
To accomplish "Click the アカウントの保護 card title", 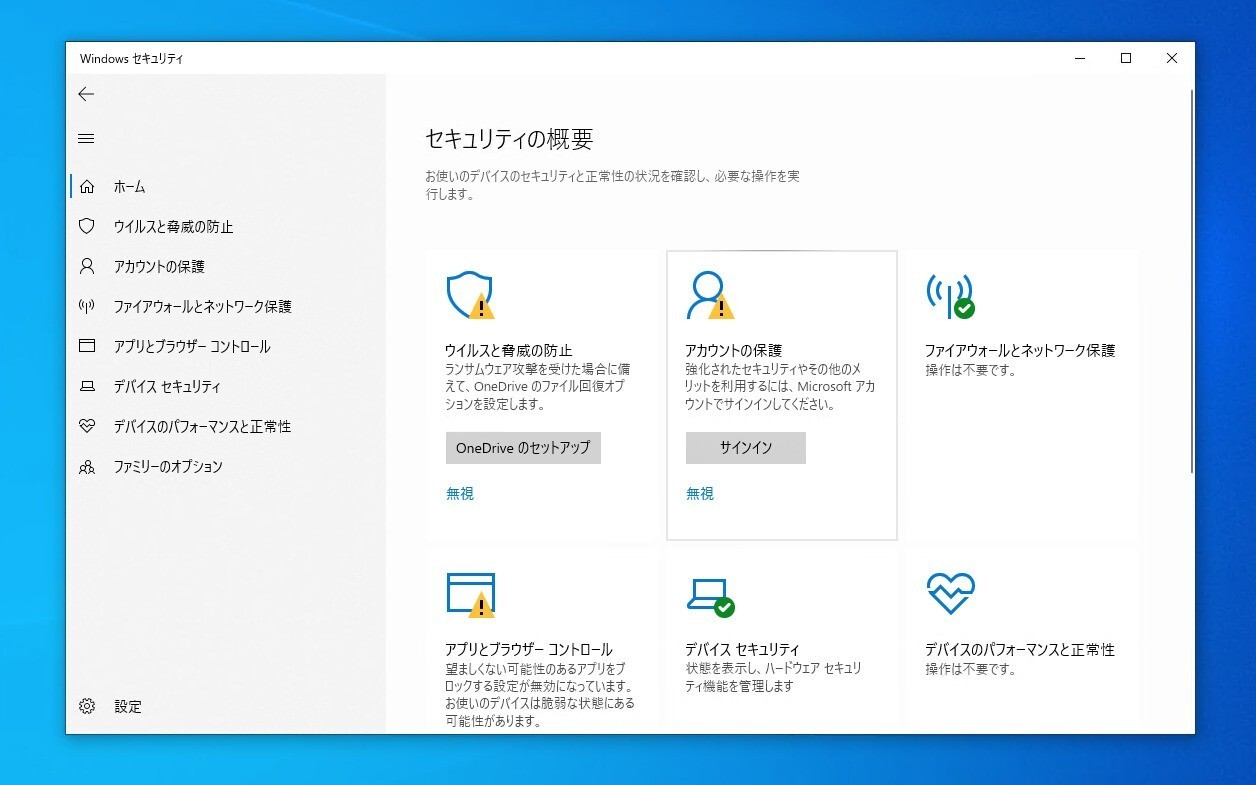I will [734, 351].
